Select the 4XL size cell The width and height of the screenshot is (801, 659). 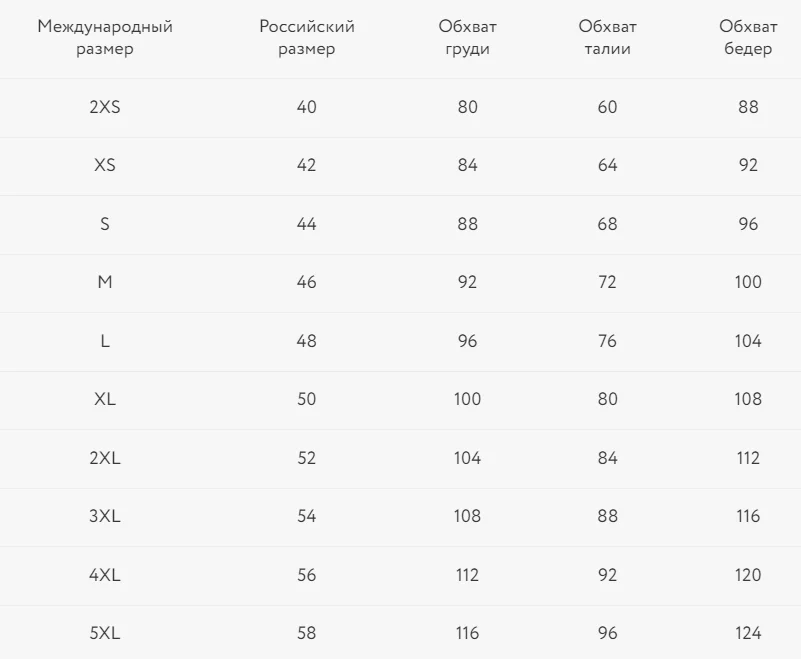click(x=105, y=575)
